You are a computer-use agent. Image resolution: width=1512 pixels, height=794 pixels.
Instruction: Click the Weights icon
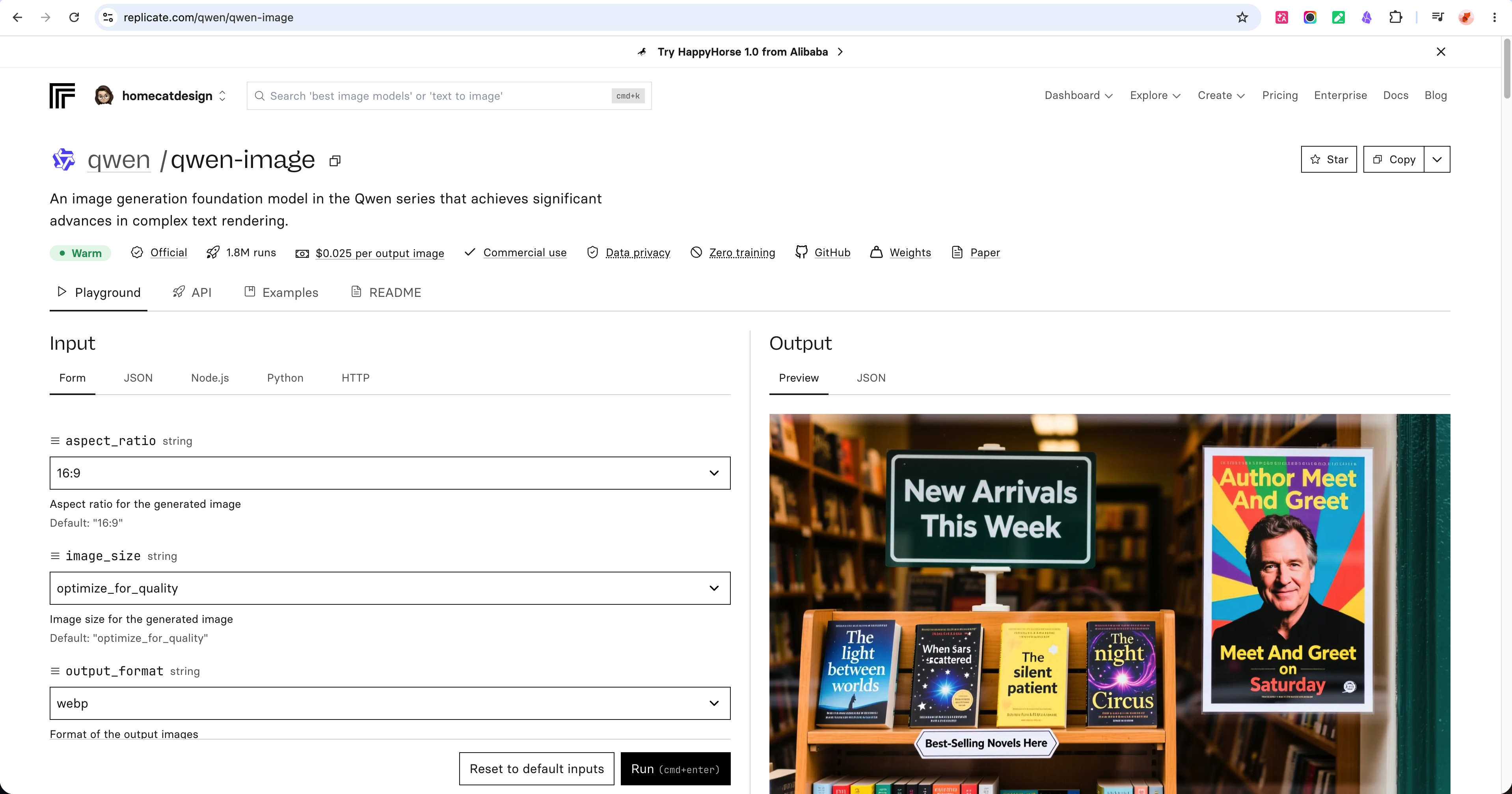876,252
